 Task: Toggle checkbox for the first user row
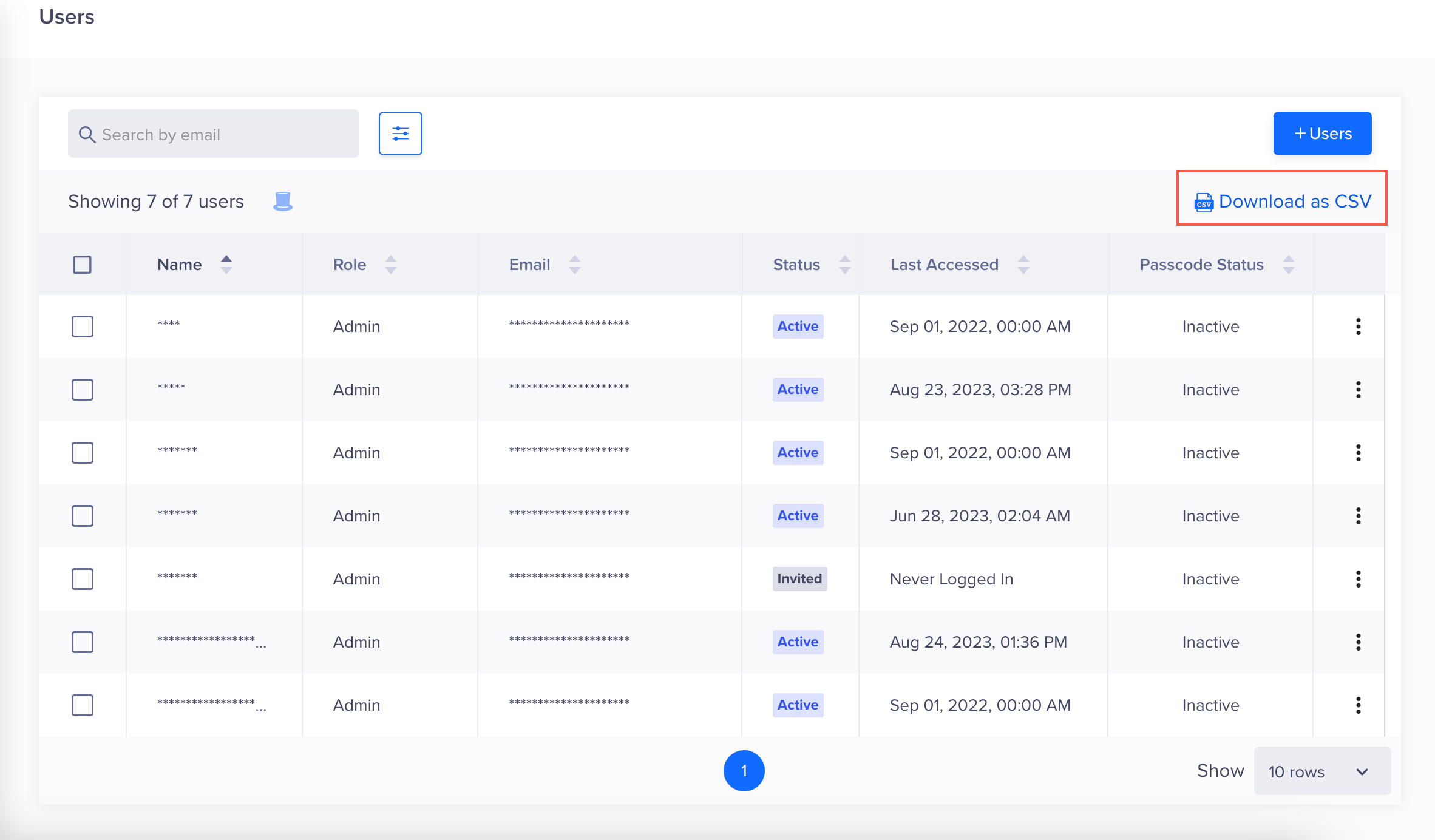82,326
